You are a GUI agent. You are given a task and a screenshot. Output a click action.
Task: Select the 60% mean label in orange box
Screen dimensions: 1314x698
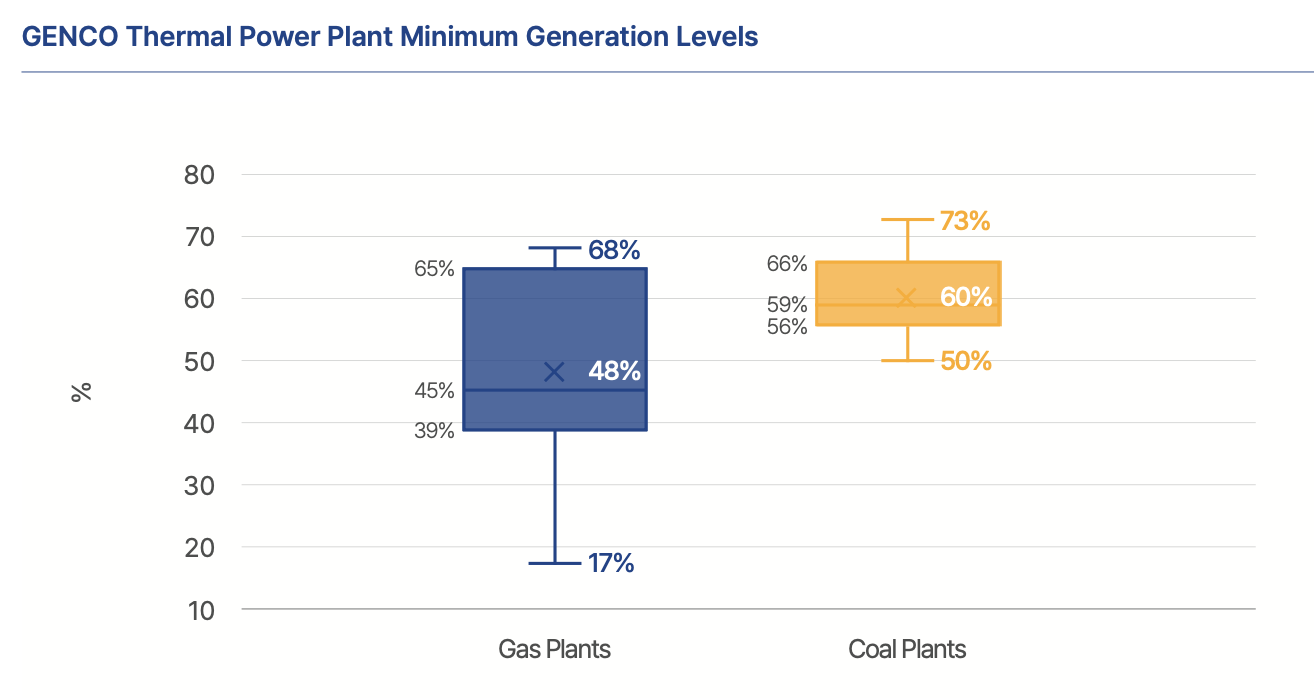pyautogui.click(x=966, y=297)
